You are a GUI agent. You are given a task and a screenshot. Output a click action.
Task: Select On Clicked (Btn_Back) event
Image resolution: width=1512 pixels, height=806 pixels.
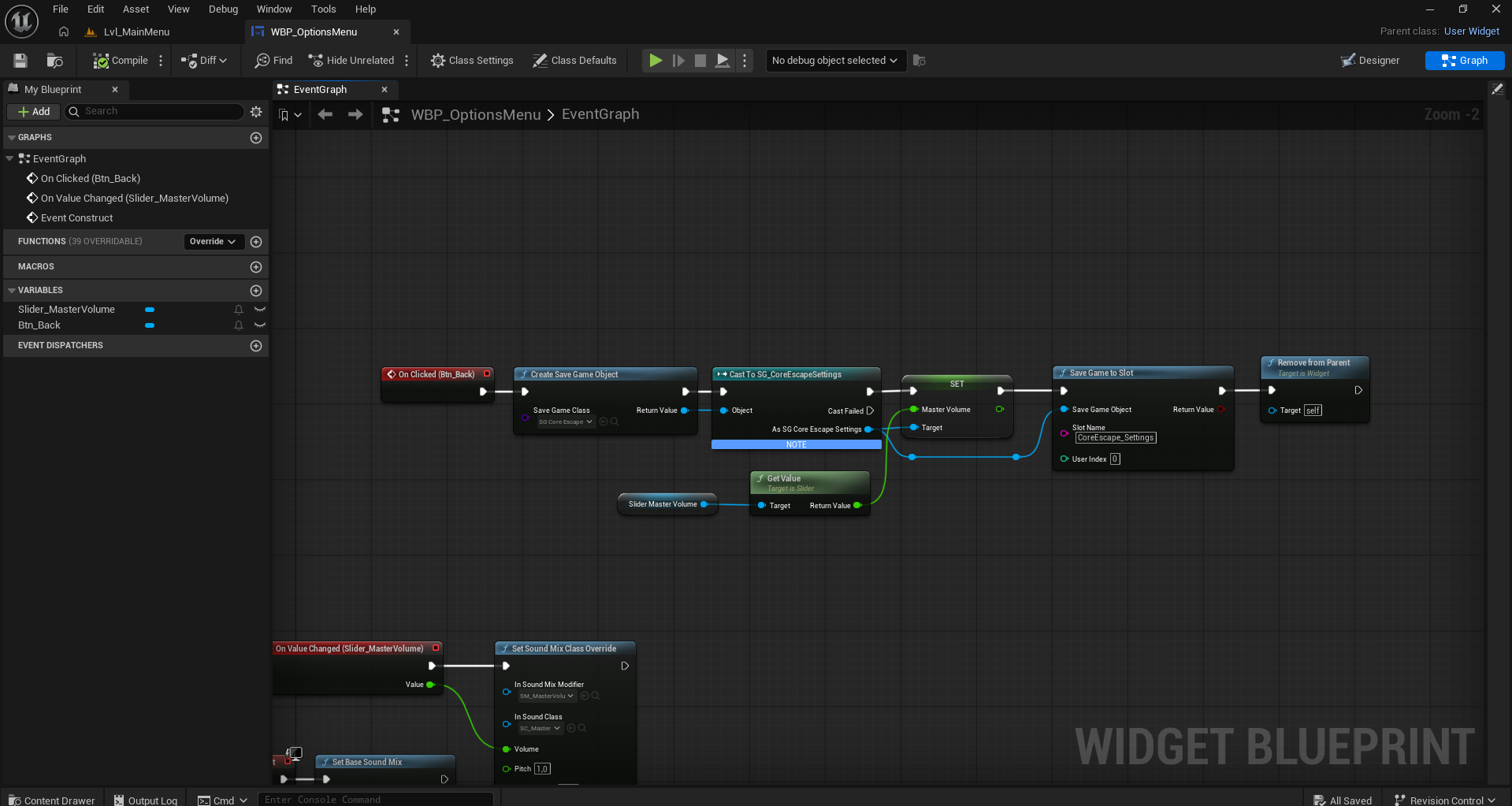pyautogui.click(x=91, y=179)
